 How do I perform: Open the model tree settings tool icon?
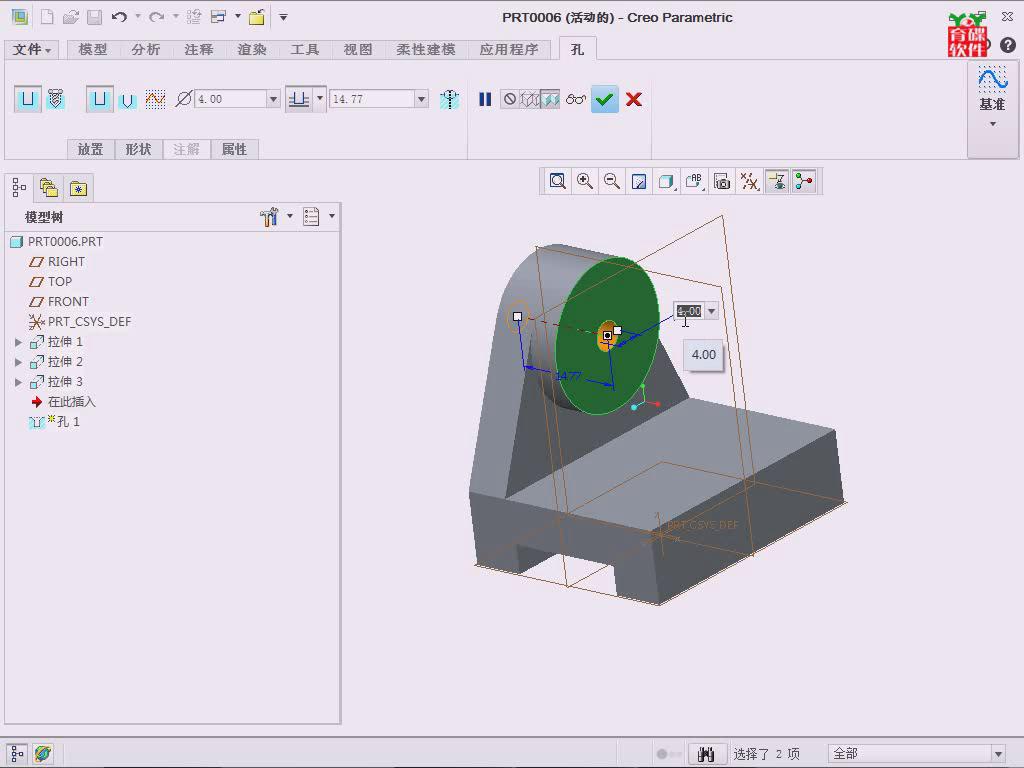(269, 217)
